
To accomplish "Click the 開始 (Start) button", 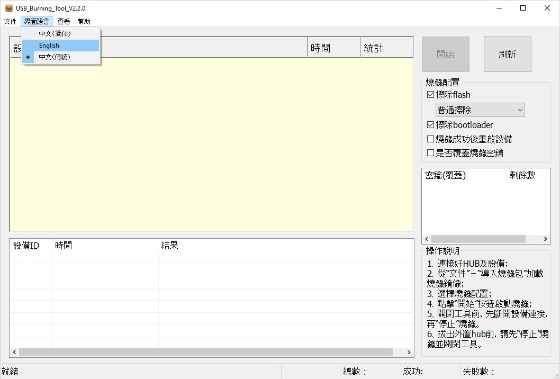I will pos(445,54).
